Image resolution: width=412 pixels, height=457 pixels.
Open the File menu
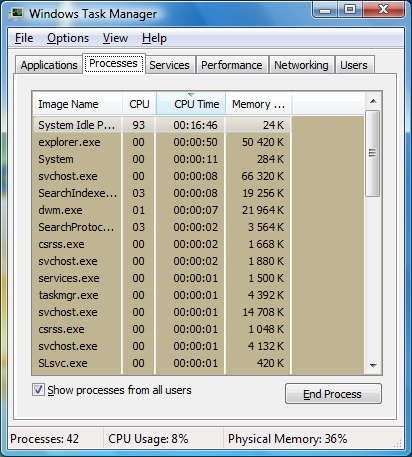pyautogui.click(x=24, y=38)
